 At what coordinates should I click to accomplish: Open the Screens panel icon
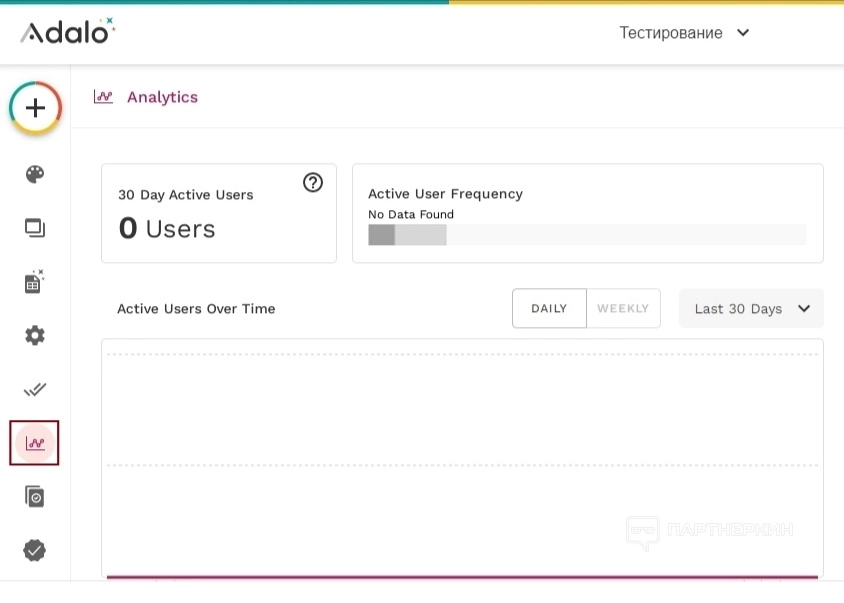35,228
